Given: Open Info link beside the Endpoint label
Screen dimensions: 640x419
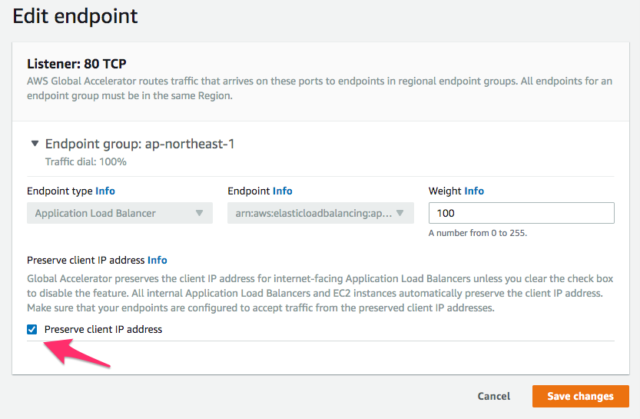Looking at the screenshot, I should pyautogui.click(x=283, y=190).
